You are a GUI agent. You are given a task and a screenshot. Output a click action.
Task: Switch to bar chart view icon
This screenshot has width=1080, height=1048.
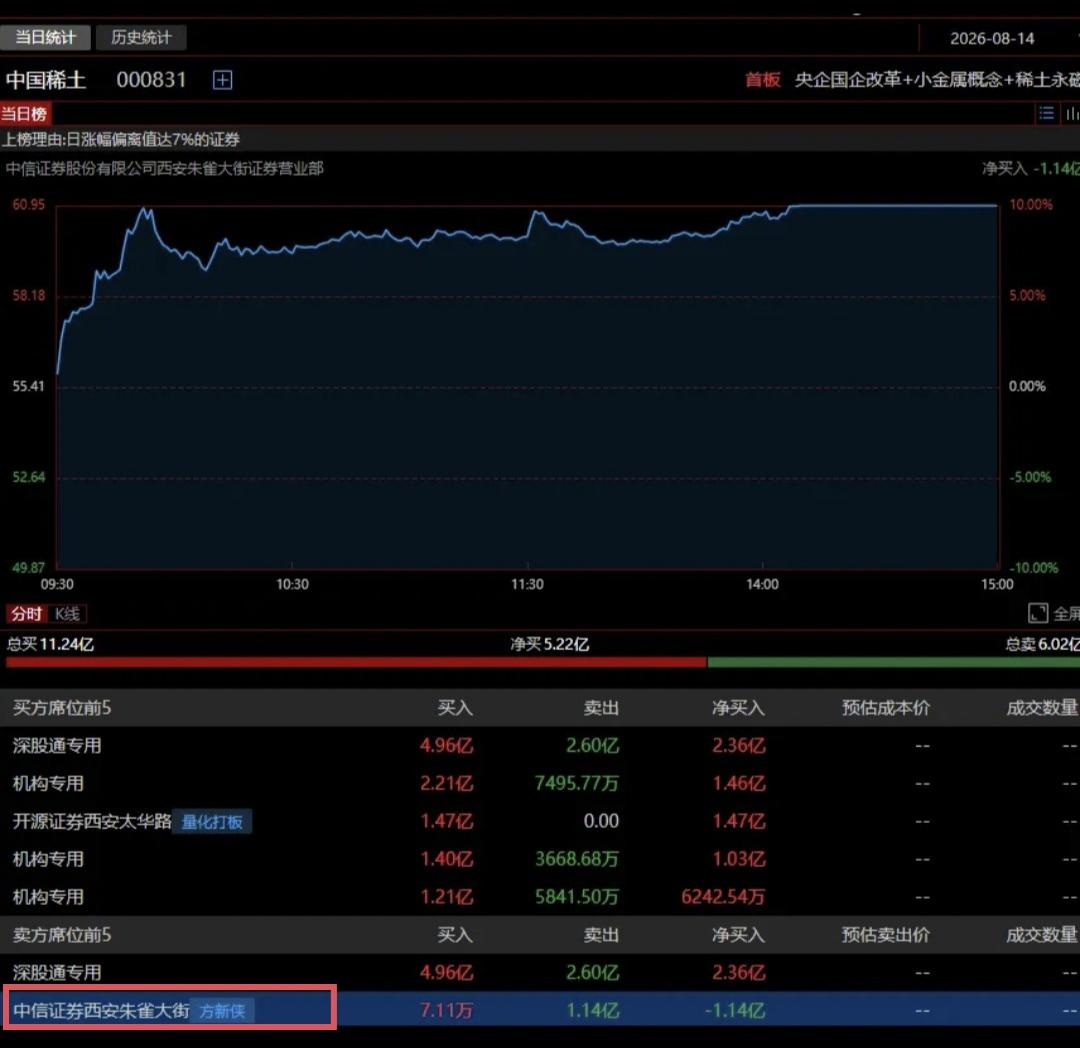point(1072,114)
